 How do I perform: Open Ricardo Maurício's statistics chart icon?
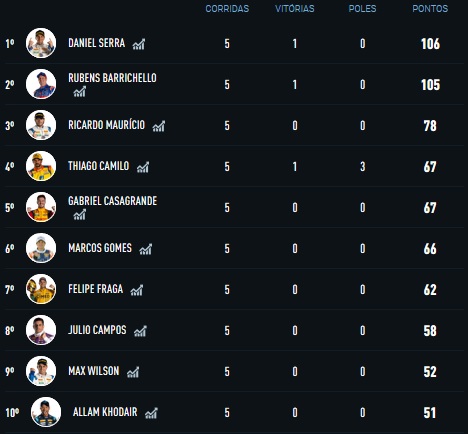tap(159, 126)
